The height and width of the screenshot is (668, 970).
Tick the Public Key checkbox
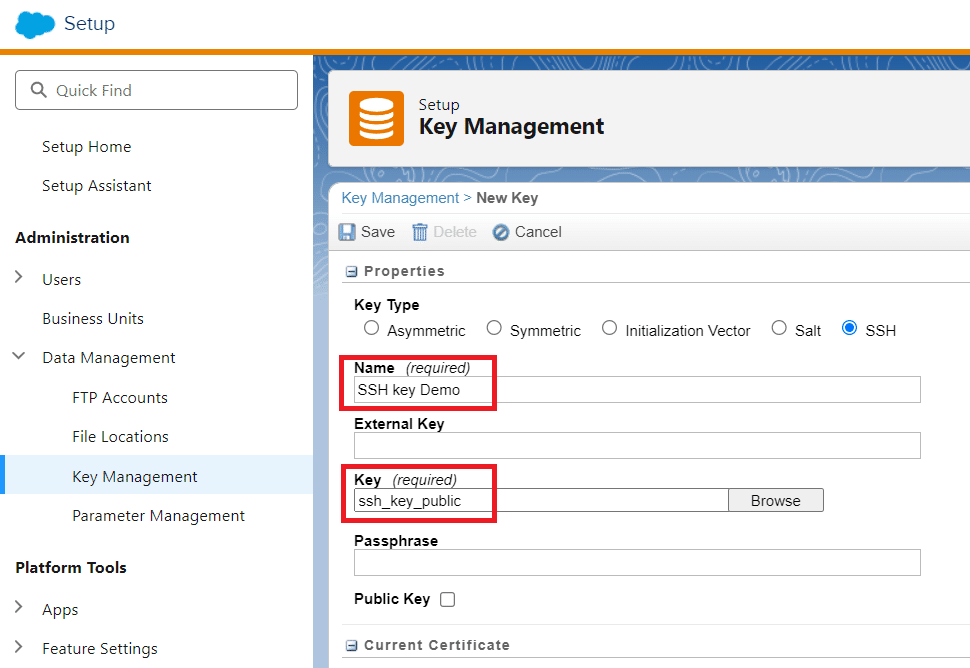447,599
